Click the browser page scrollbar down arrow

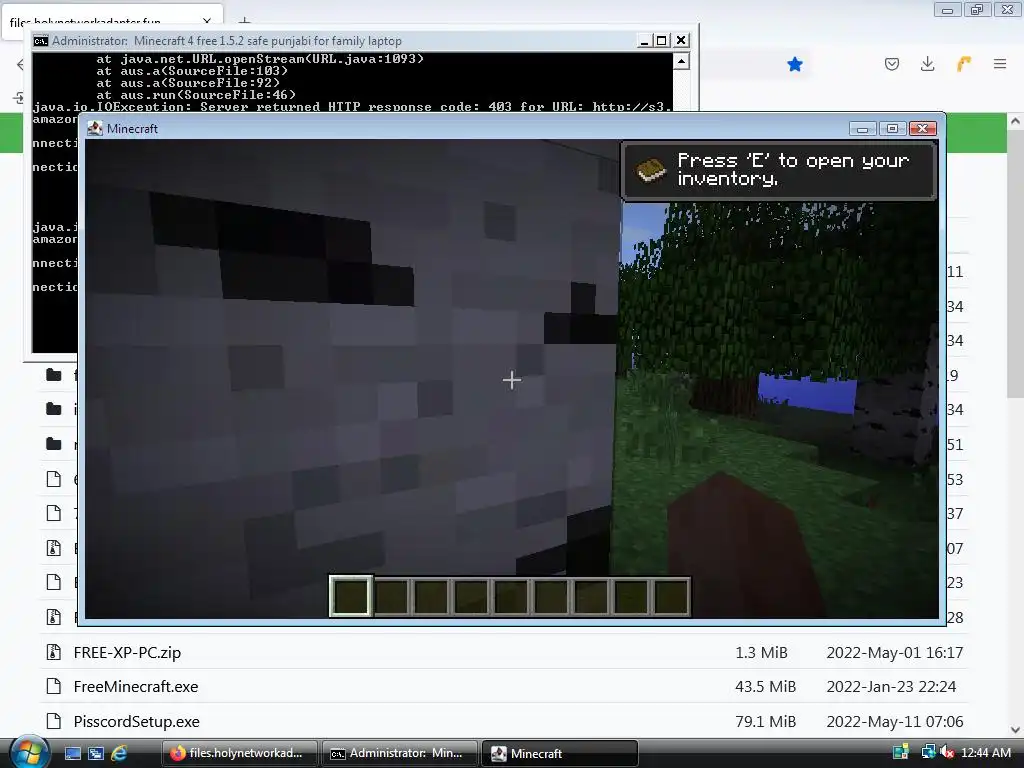[1015, 729]
